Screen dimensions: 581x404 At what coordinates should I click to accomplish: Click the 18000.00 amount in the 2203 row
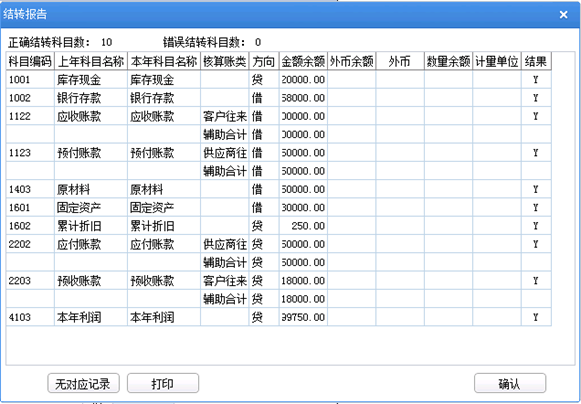(x=303, y=281)
